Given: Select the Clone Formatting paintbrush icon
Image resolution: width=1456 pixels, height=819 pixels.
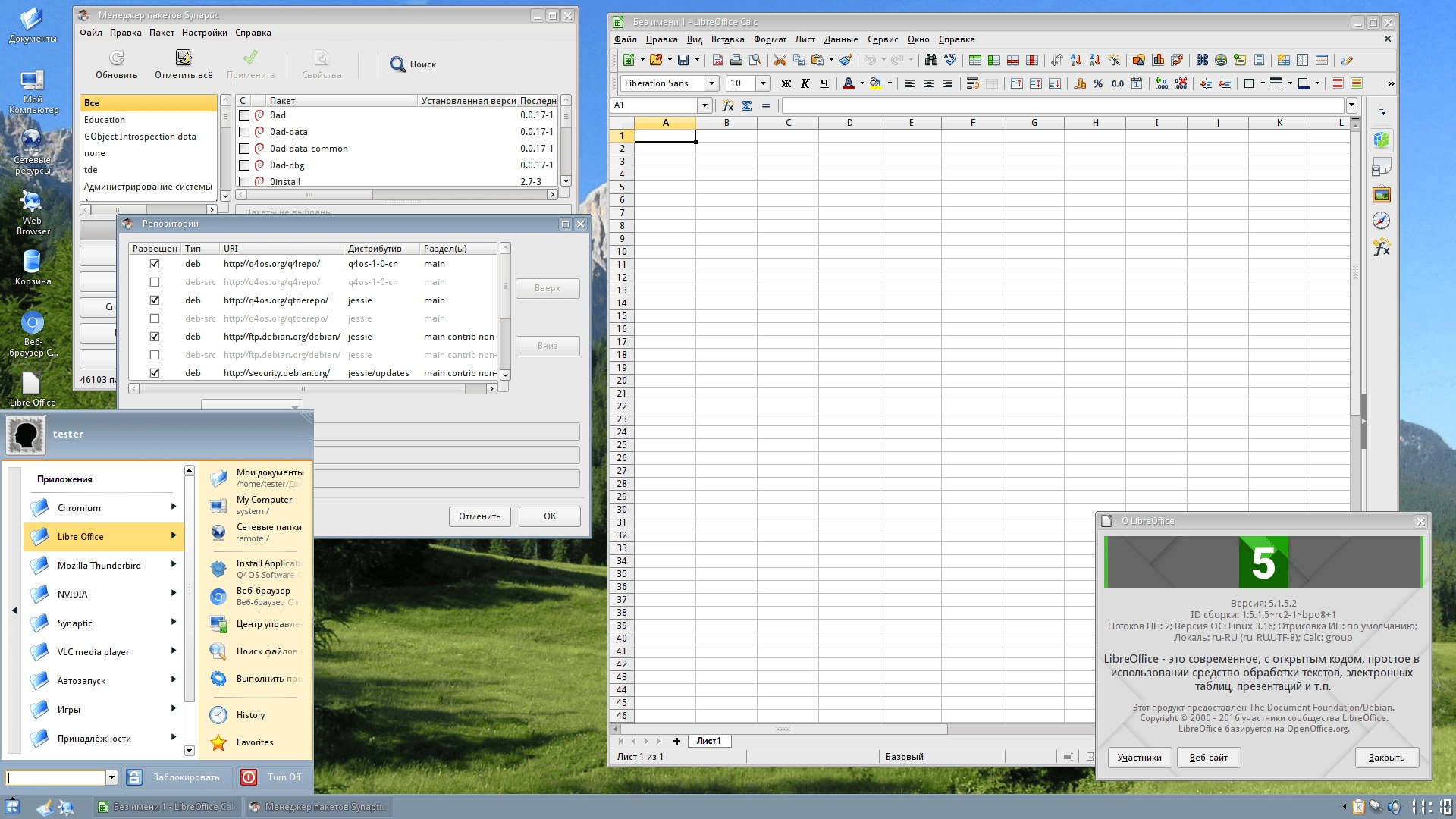Looking at the screenshot, I should point(846,61).
